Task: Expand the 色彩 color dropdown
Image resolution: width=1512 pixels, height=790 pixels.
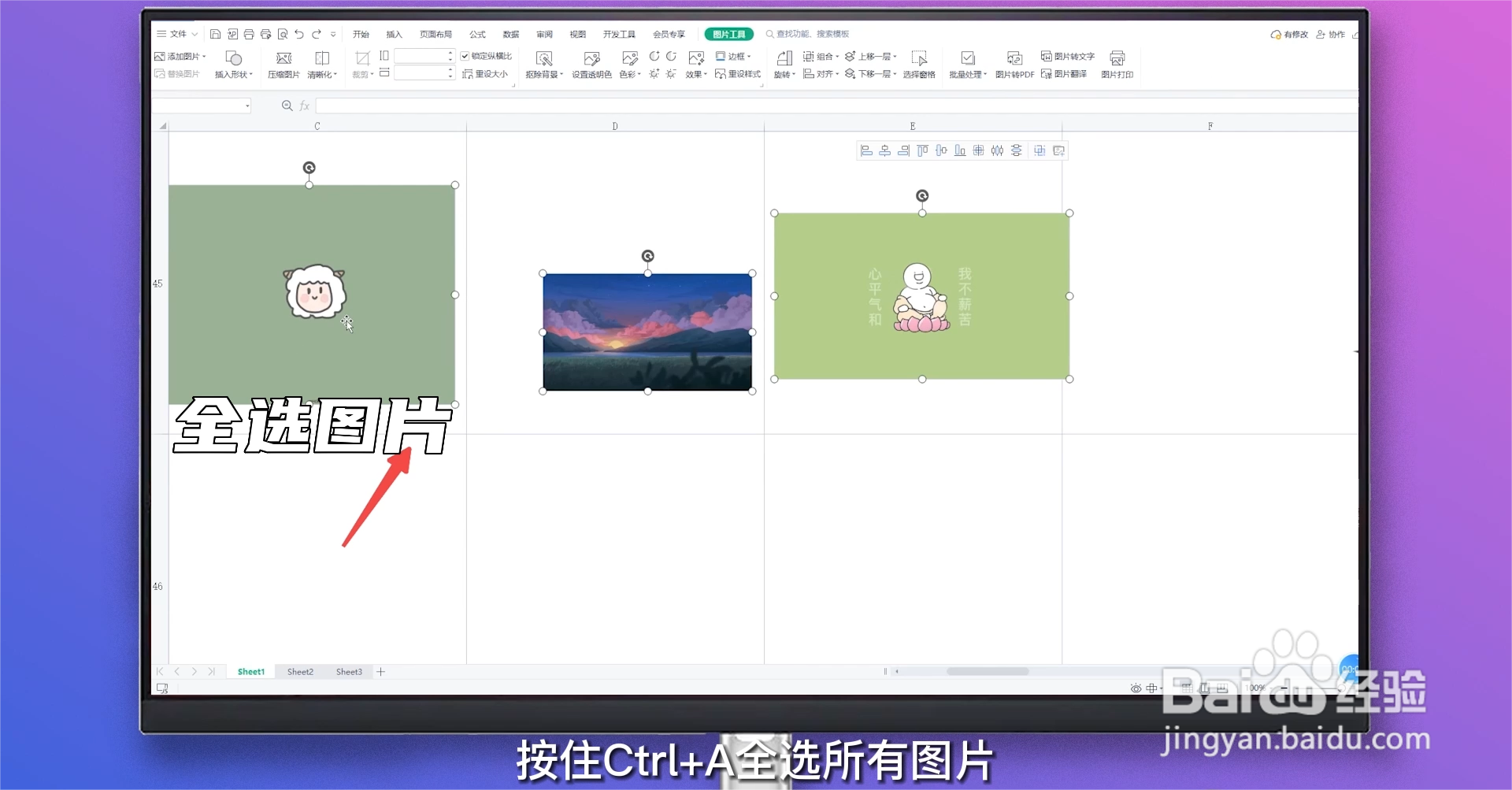Action: [639, 75]
